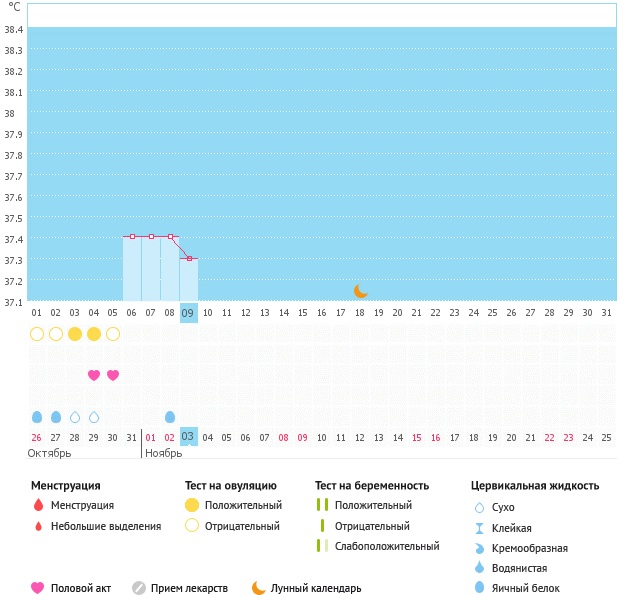Select the 37.4 temperature point on day 06
Screen dimensions: 626x595
pyautogui.click(x=132, y=237)
